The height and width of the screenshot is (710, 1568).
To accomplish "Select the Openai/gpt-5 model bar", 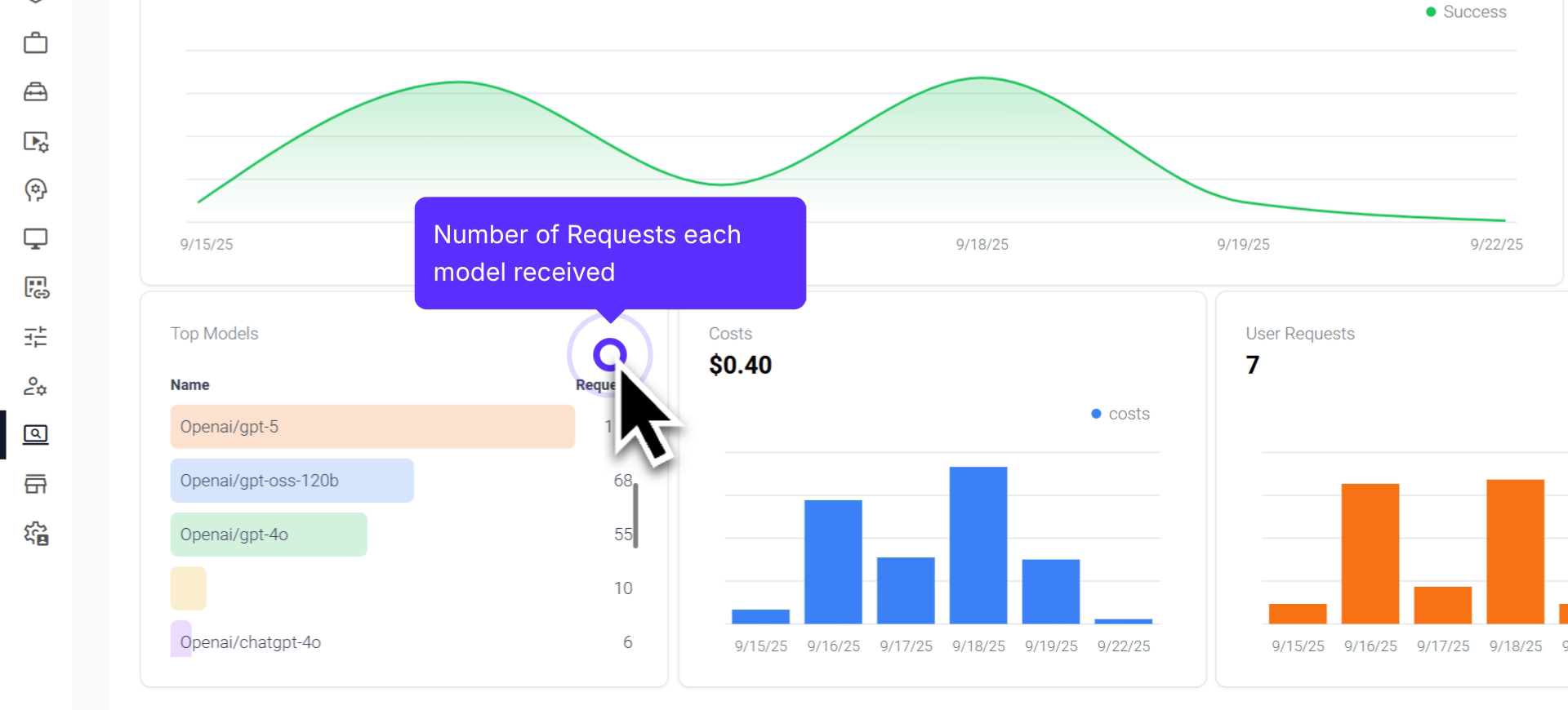I will click(372, 427).
